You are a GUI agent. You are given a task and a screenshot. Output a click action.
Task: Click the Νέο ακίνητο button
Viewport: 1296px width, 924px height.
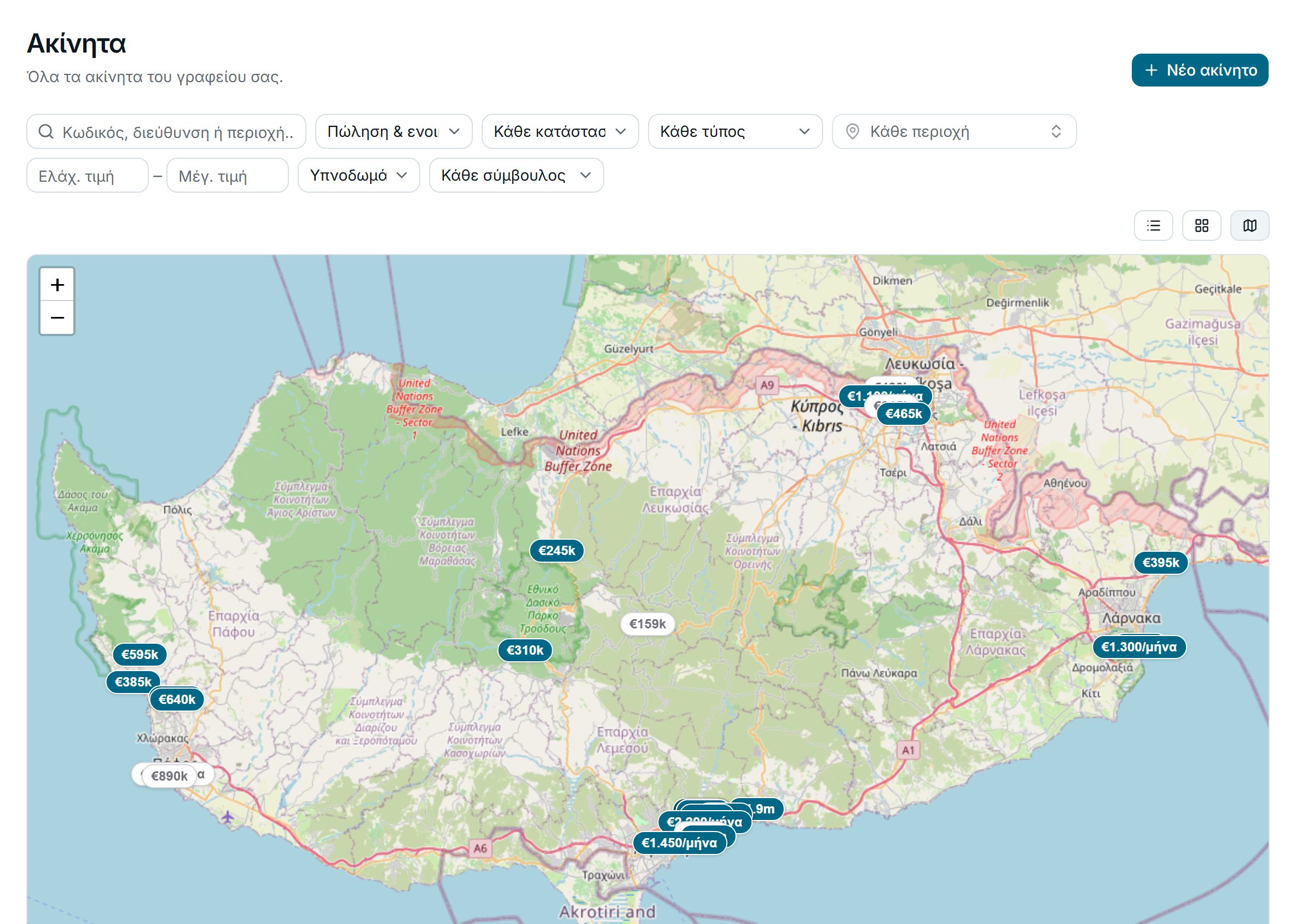(x=1200, y=70)
